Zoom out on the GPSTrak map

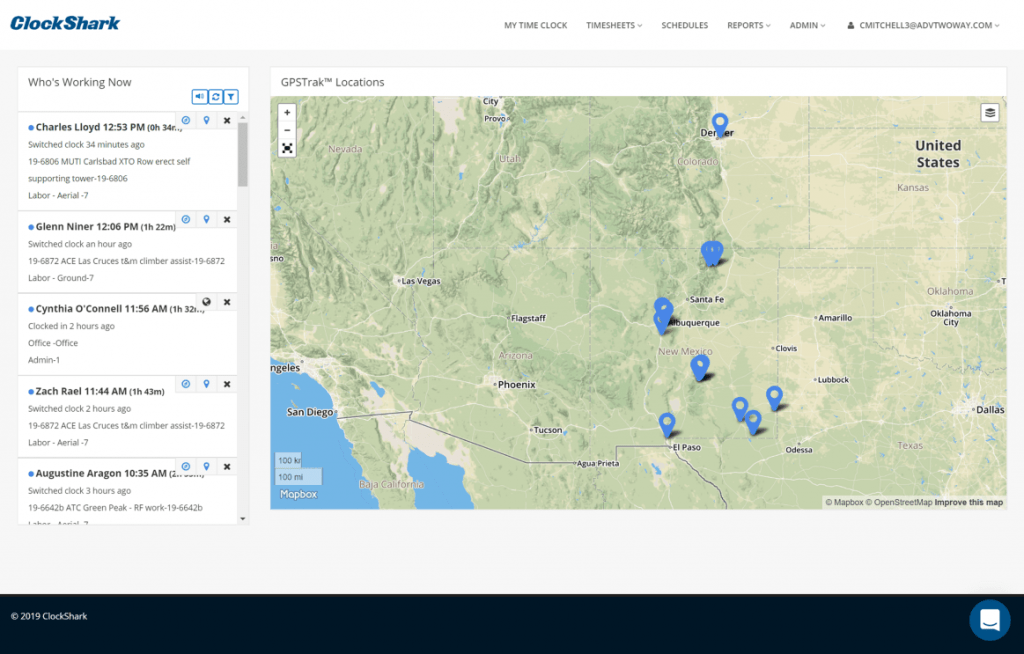click(x=287, y=130)
